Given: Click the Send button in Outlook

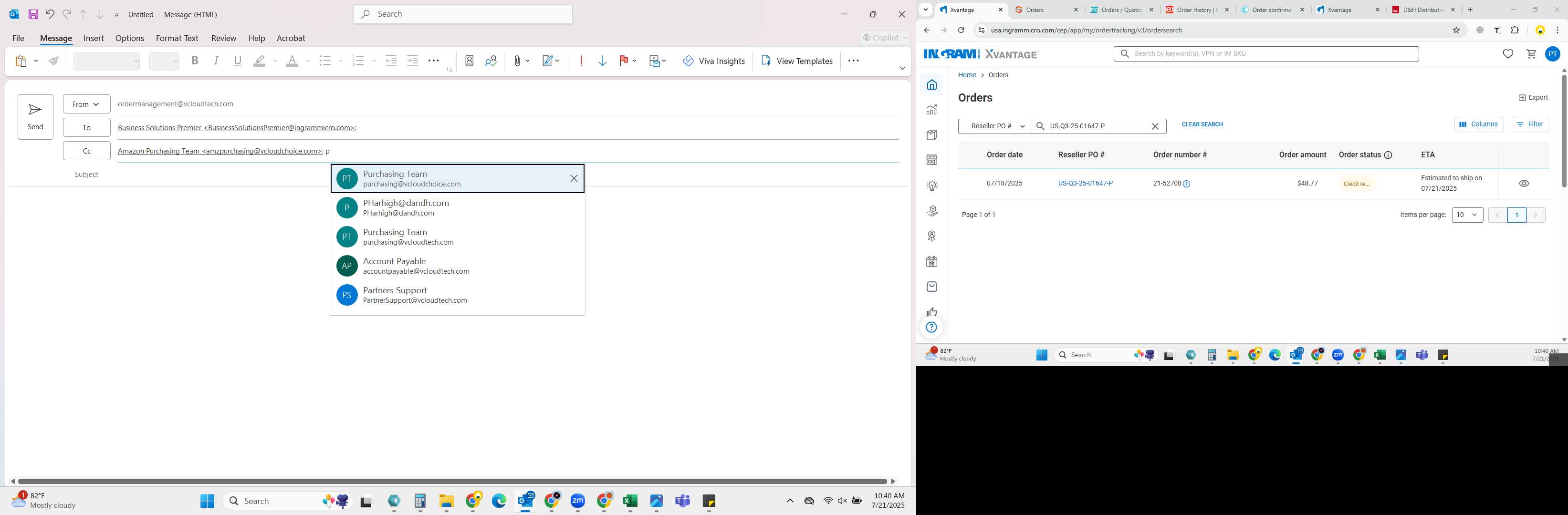Looking at the screenshot, I should point(35,117).
